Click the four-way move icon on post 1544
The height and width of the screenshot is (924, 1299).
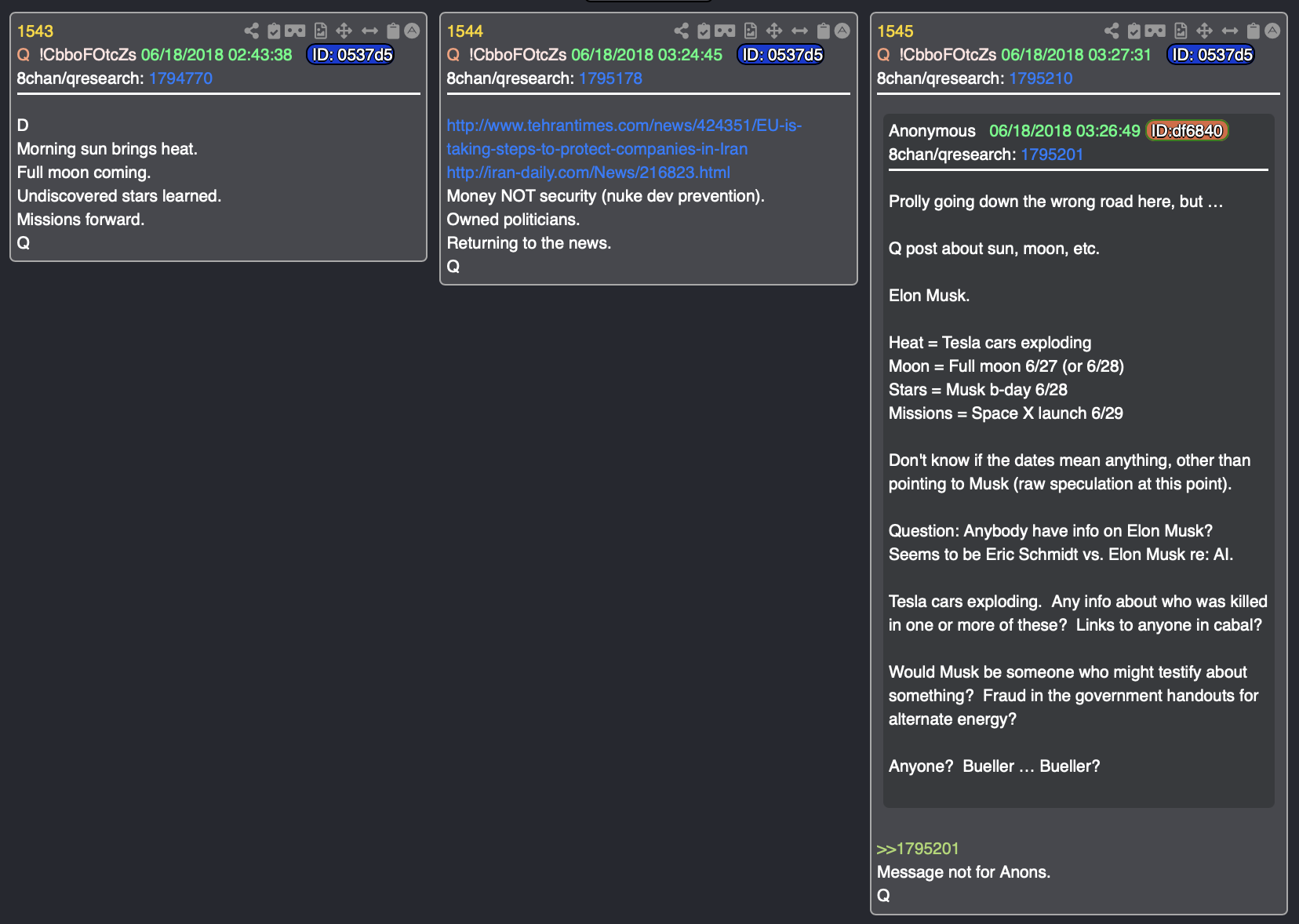click(x=773, y=31)
